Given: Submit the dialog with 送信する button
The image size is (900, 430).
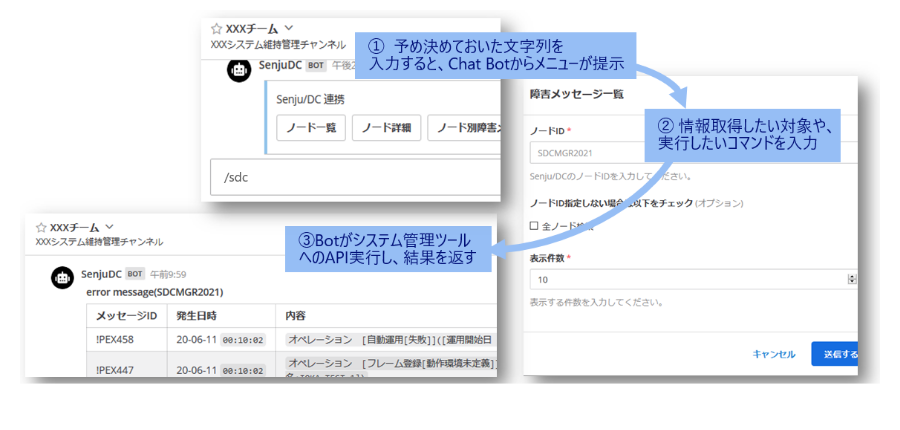Looking at the screenshot, I should 835,354.
